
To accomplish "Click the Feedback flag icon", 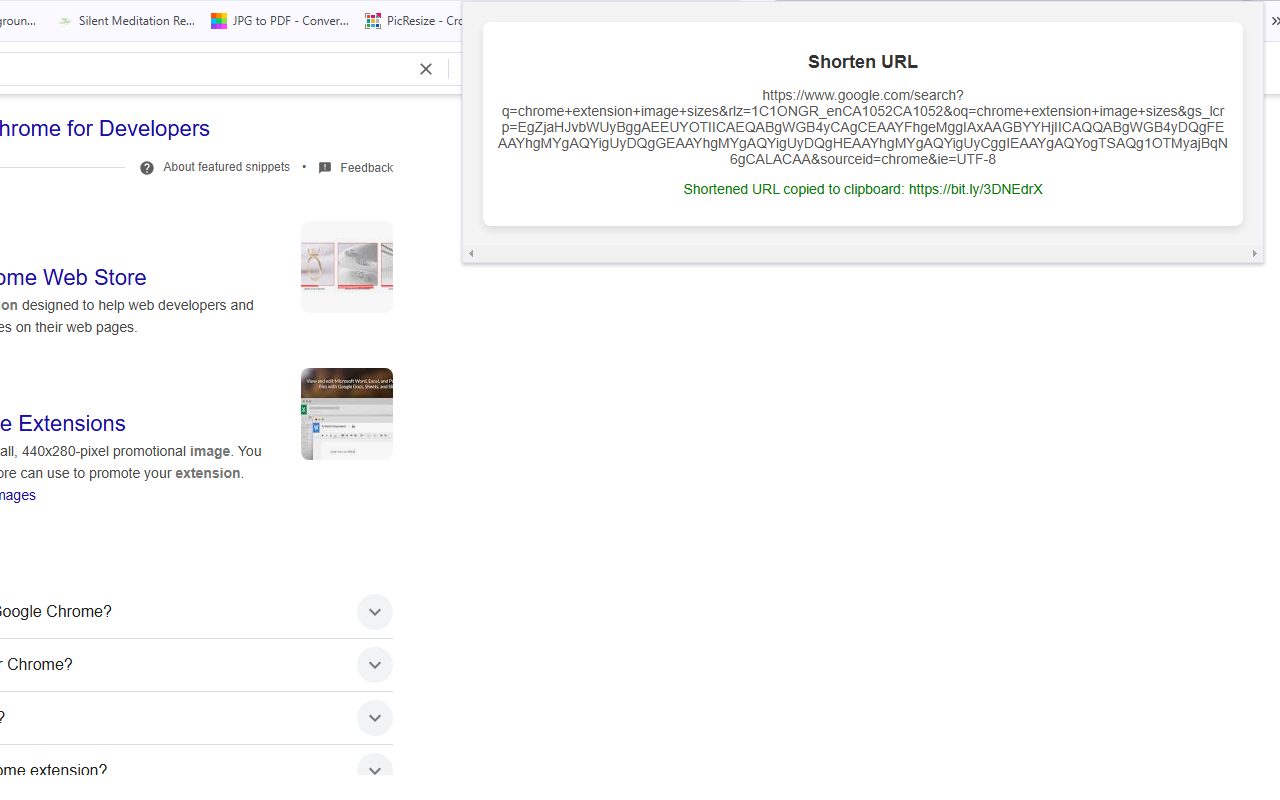I will click(x=325, y=168).
